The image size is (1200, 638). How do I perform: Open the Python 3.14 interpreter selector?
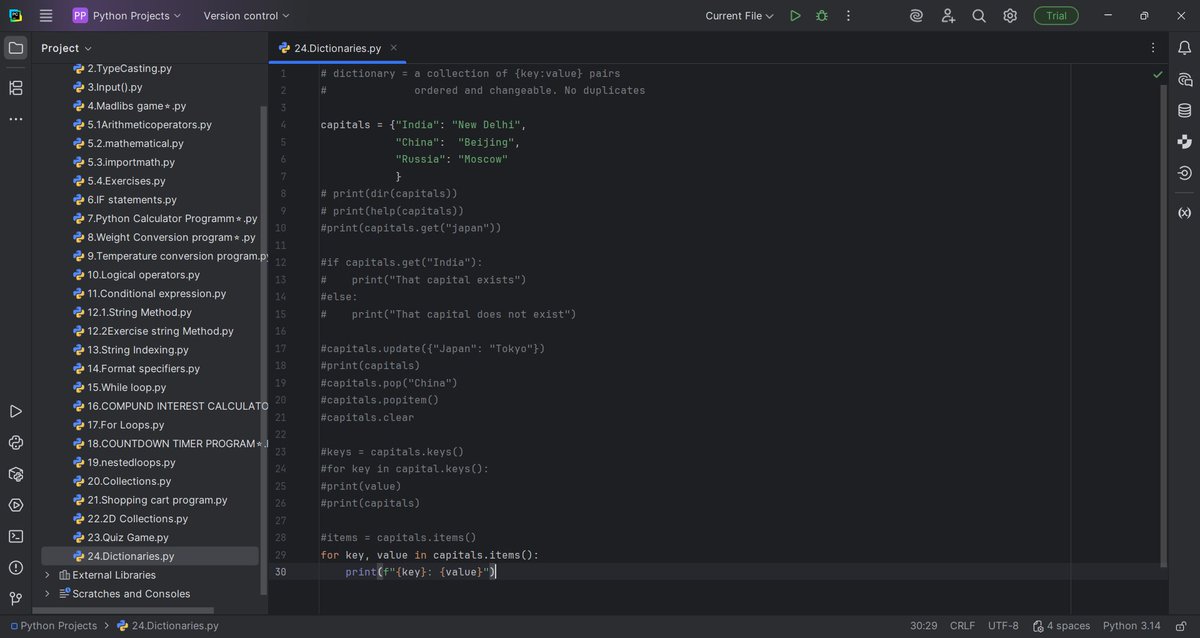coord(1132,626)
